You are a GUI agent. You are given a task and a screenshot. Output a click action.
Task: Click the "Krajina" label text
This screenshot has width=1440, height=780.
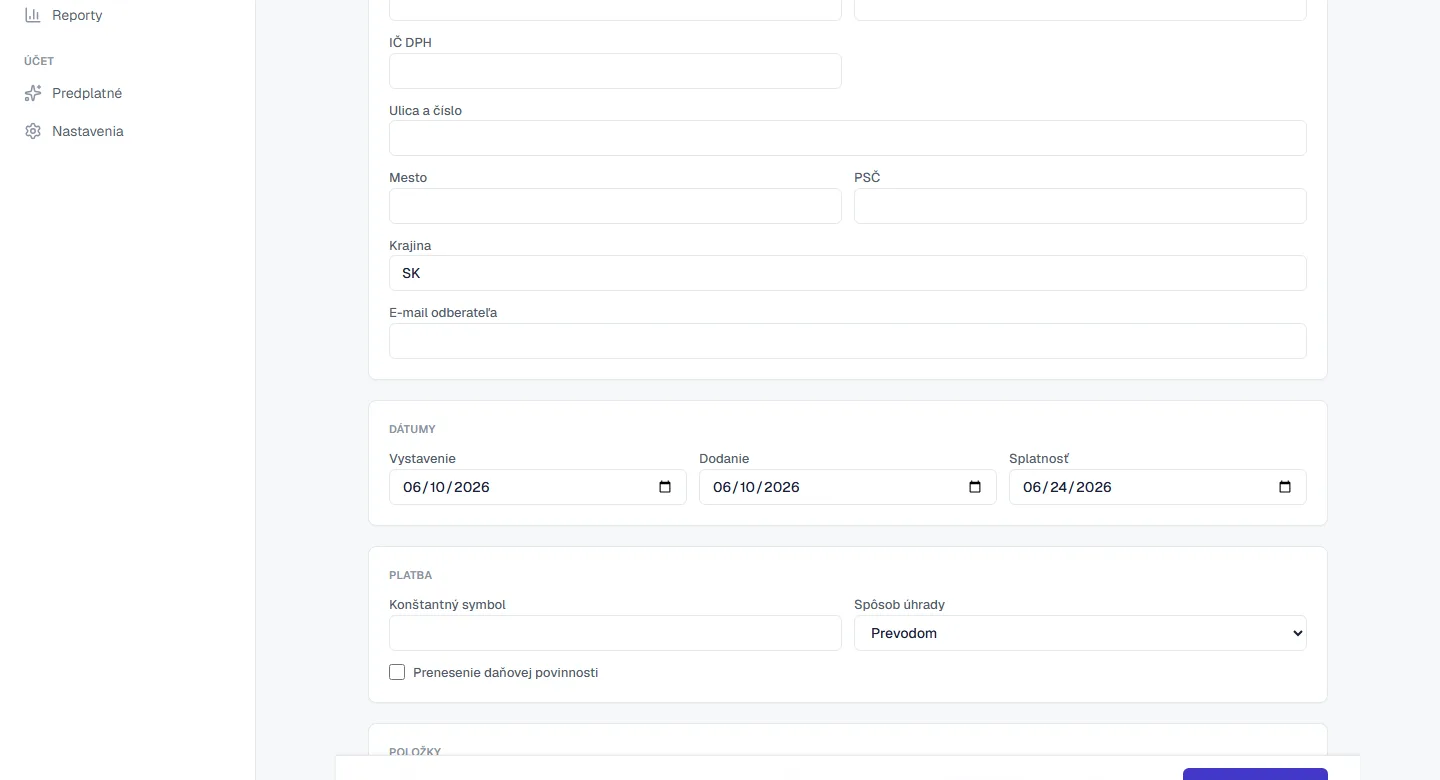pos(410,245)
